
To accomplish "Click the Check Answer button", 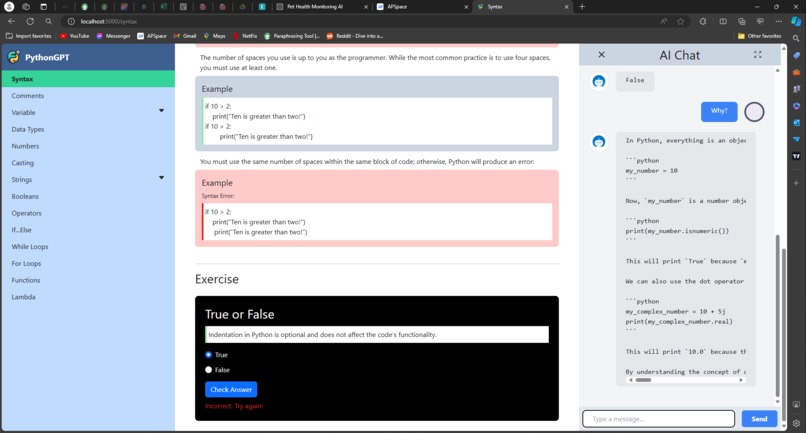I will pyautogui.click(x=231, y=389).
